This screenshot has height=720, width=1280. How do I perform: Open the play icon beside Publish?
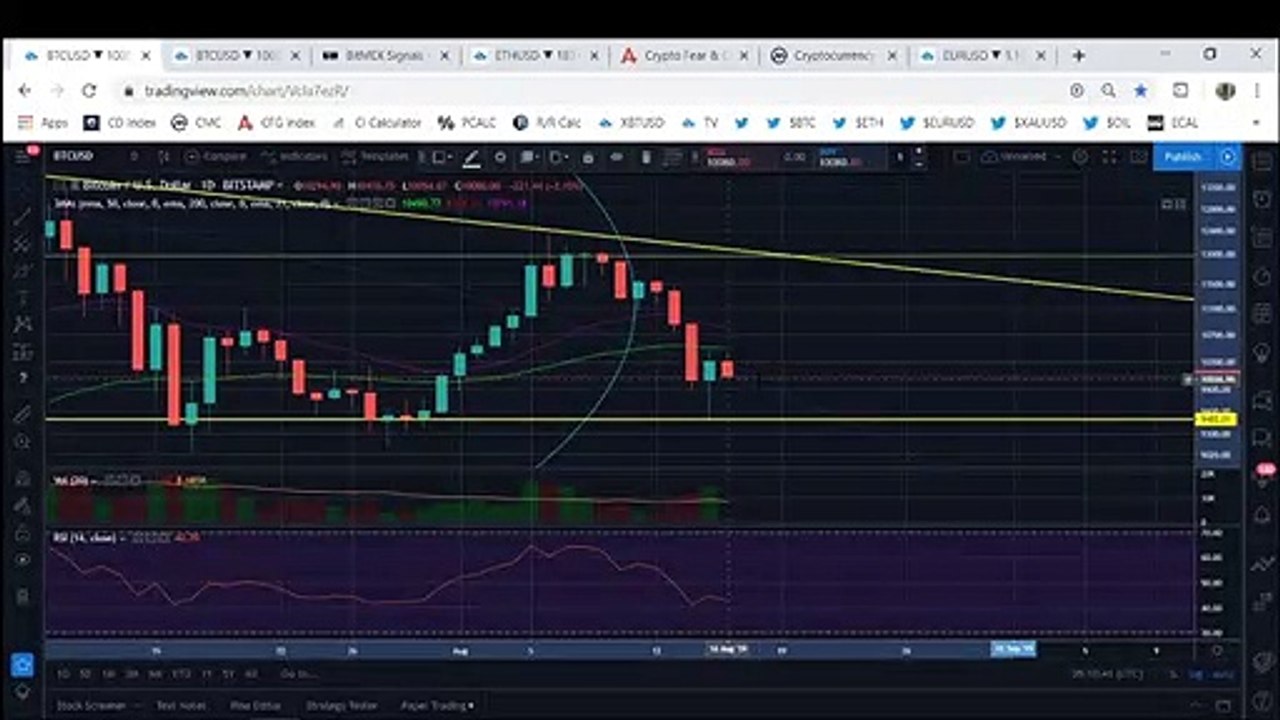1227,157
